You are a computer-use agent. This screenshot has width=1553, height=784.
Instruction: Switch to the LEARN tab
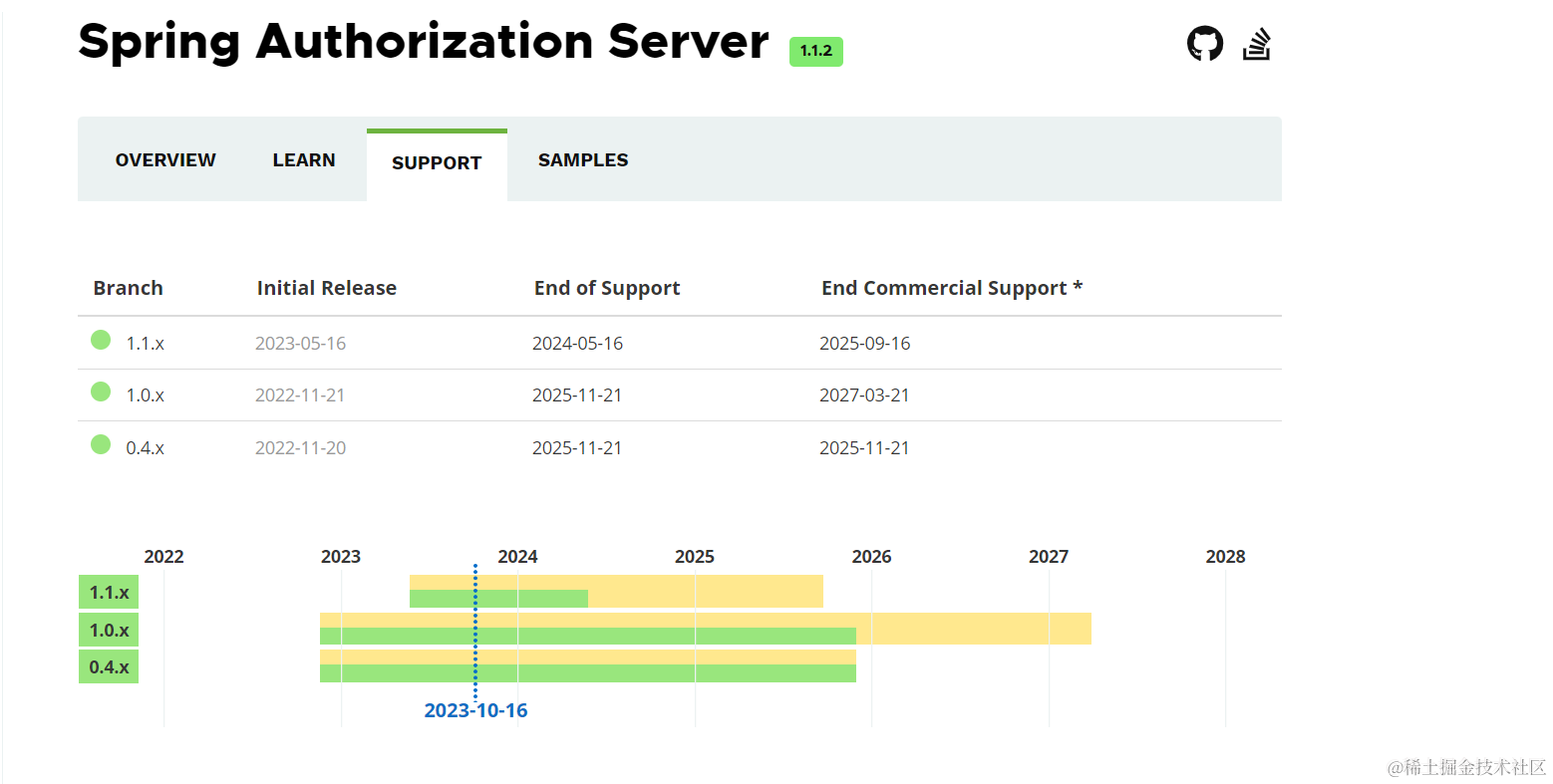pos(304,160)
